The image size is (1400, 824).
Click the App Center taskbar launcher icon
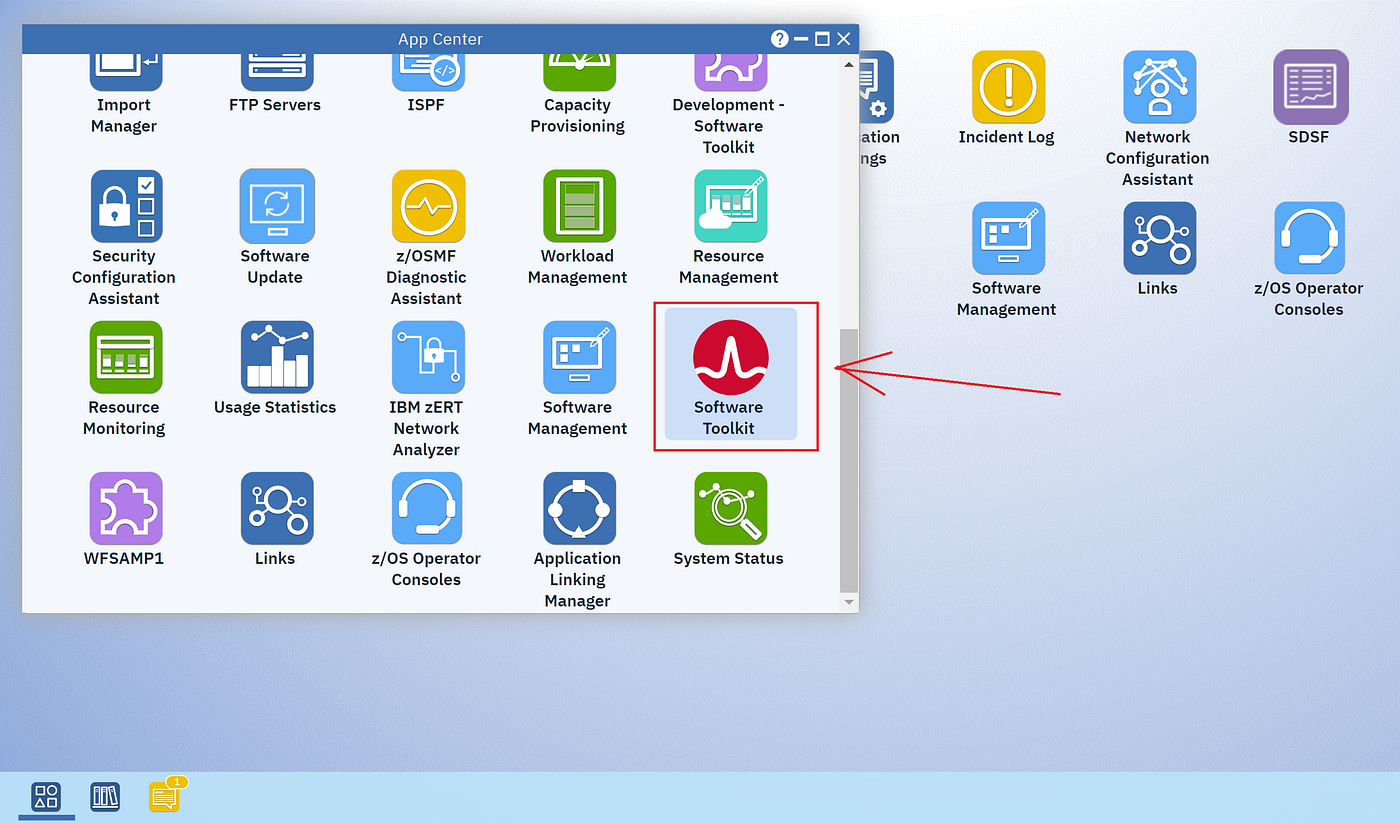46,796
